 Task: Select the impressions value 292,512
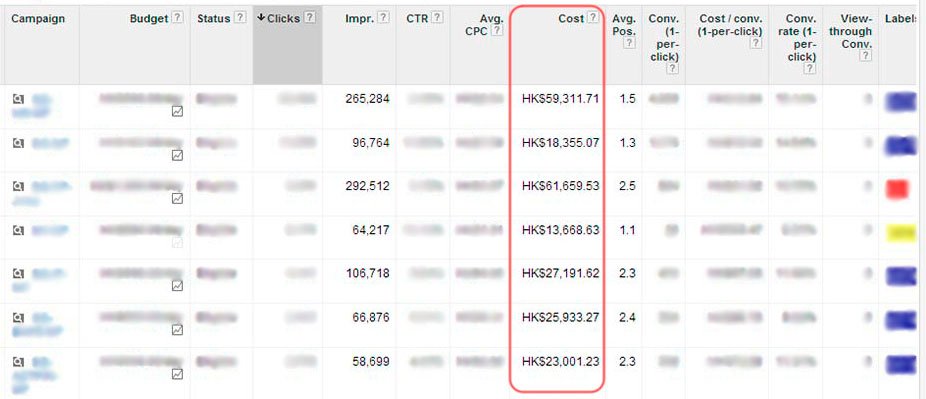pyautogui.click(x=367, y=187)
